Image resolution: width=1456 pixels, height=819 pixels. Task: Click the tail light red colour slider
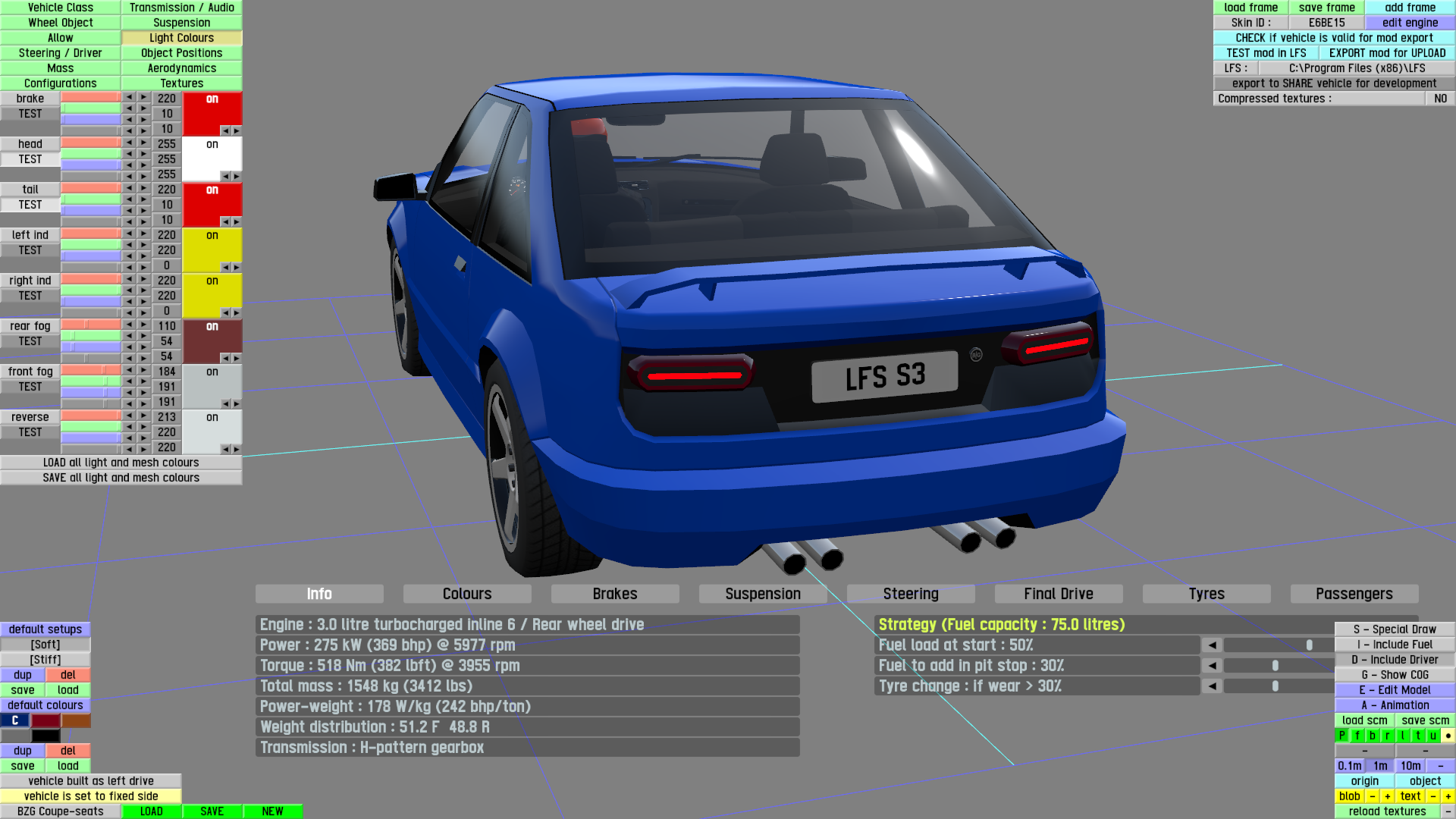click(90, 188)
